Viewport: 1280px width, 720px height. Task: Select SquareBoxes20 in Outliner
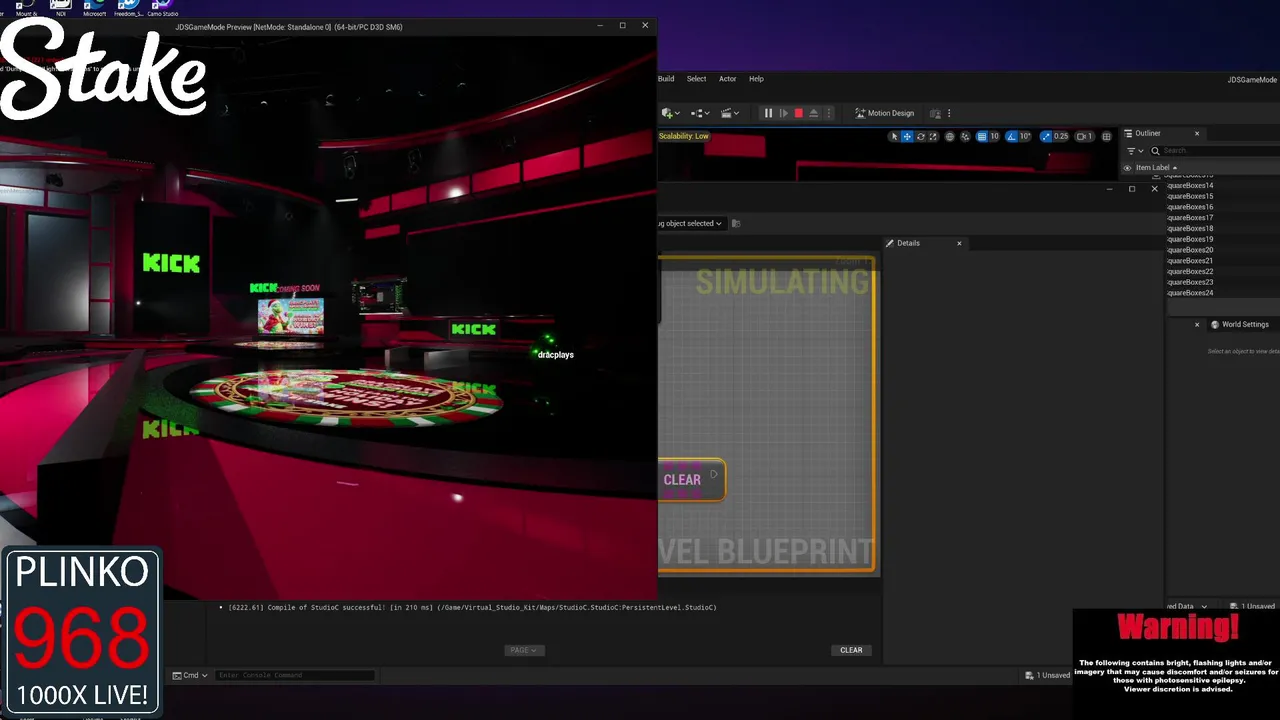coord(1190,250)
